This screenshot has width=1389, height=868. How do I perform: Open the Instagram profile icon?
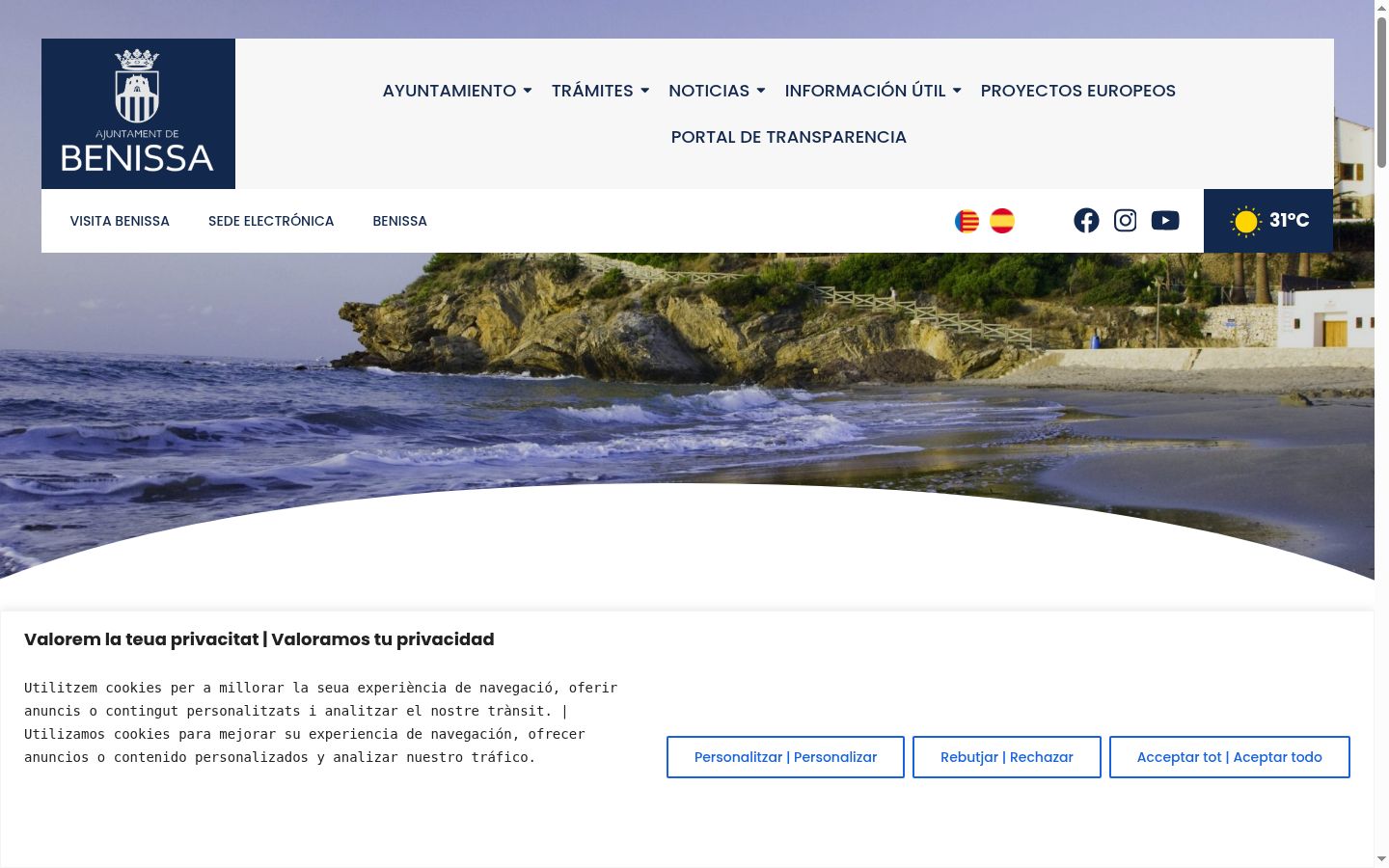point(1125,221)
